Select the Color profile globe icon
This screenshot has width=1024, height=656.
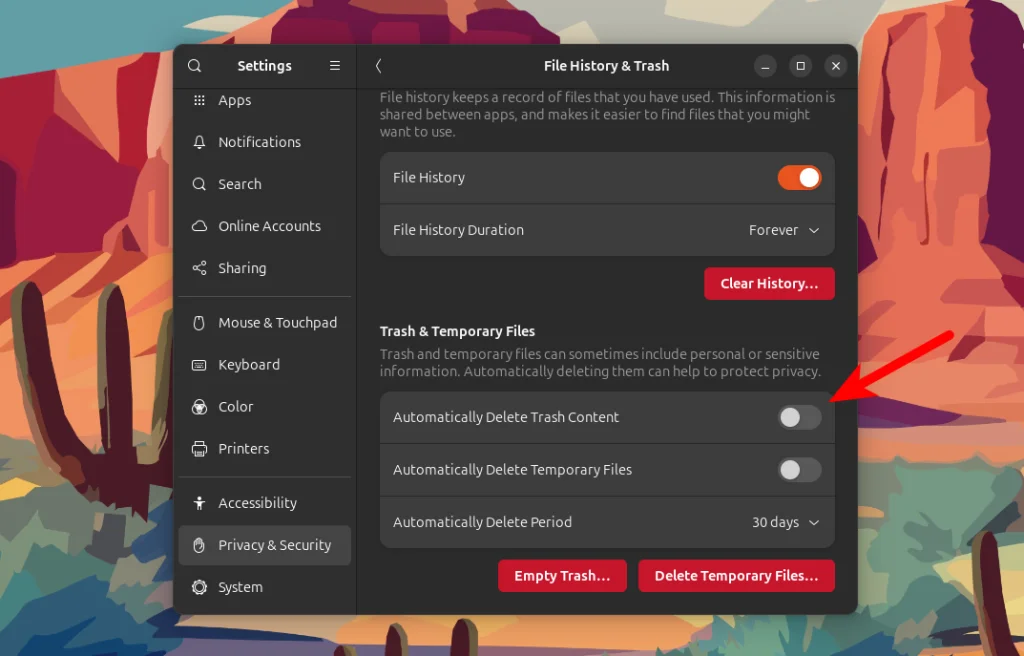pyautogui.click(x=199, y=406)
